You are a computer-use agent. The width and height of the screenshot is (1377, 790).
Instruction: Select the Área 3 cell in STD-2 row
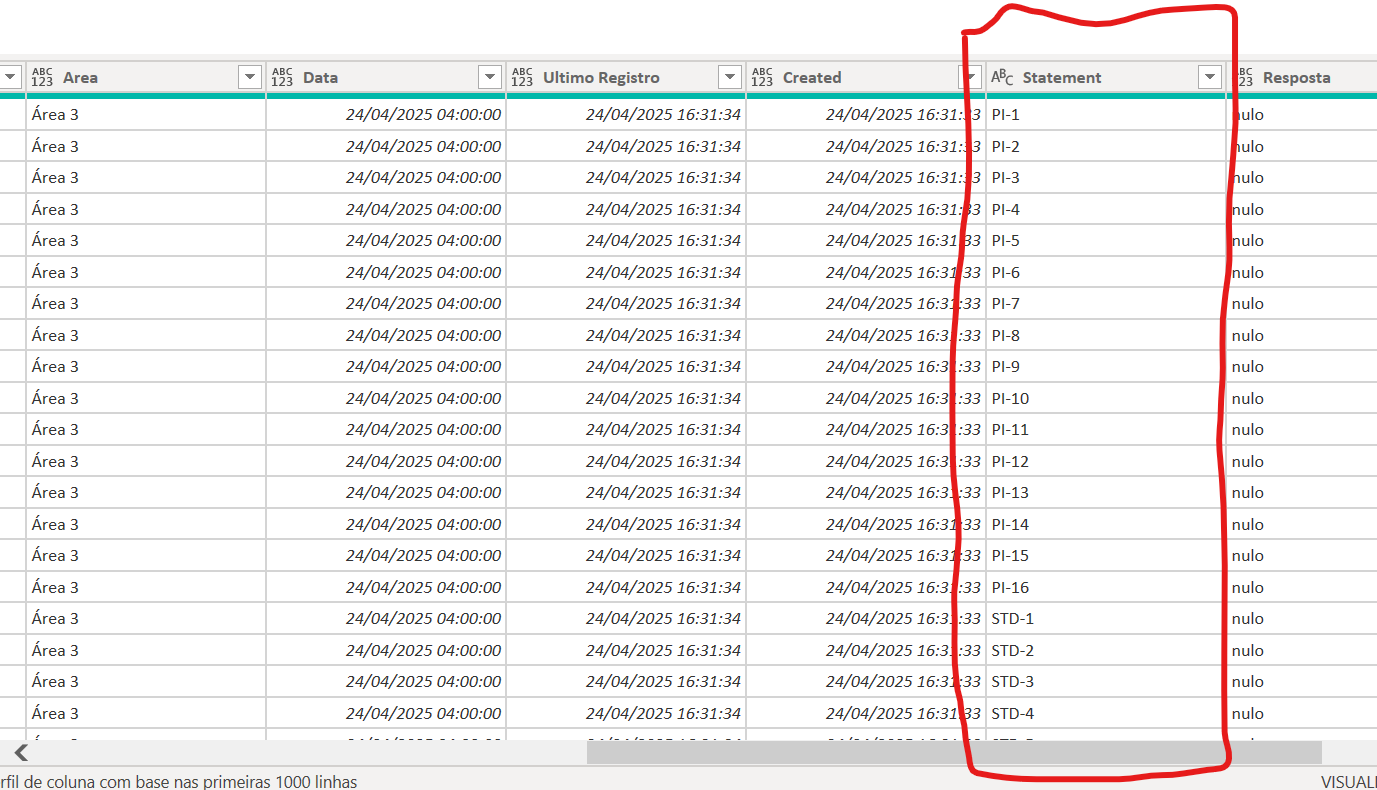pyautogui.click(x=146, y=650)
